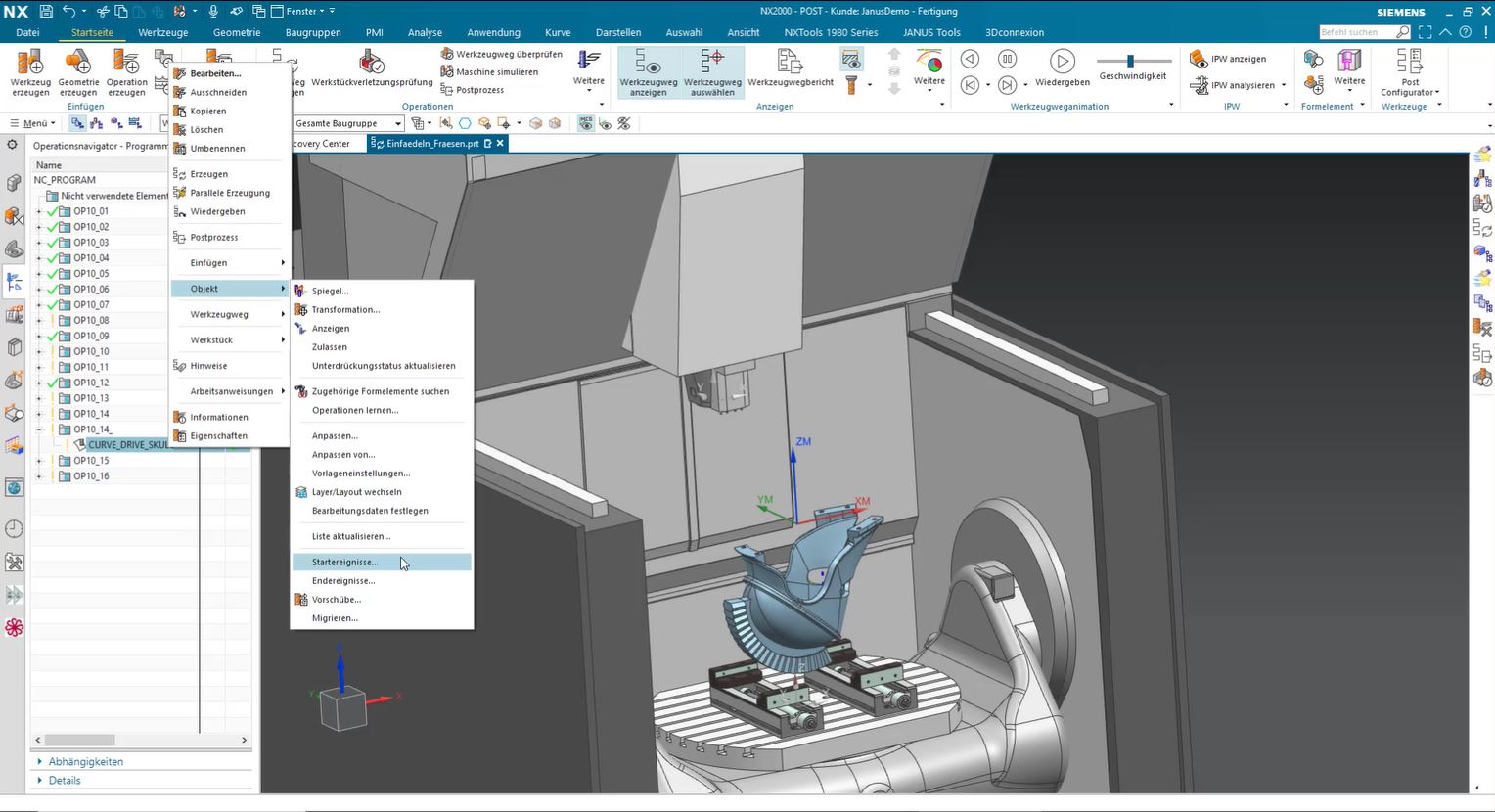The width and height of the screenshot is (1495, 812).
Task: Toggle Werkzeugweg anzeigen in the ribbon
Action: pos(648,72)
